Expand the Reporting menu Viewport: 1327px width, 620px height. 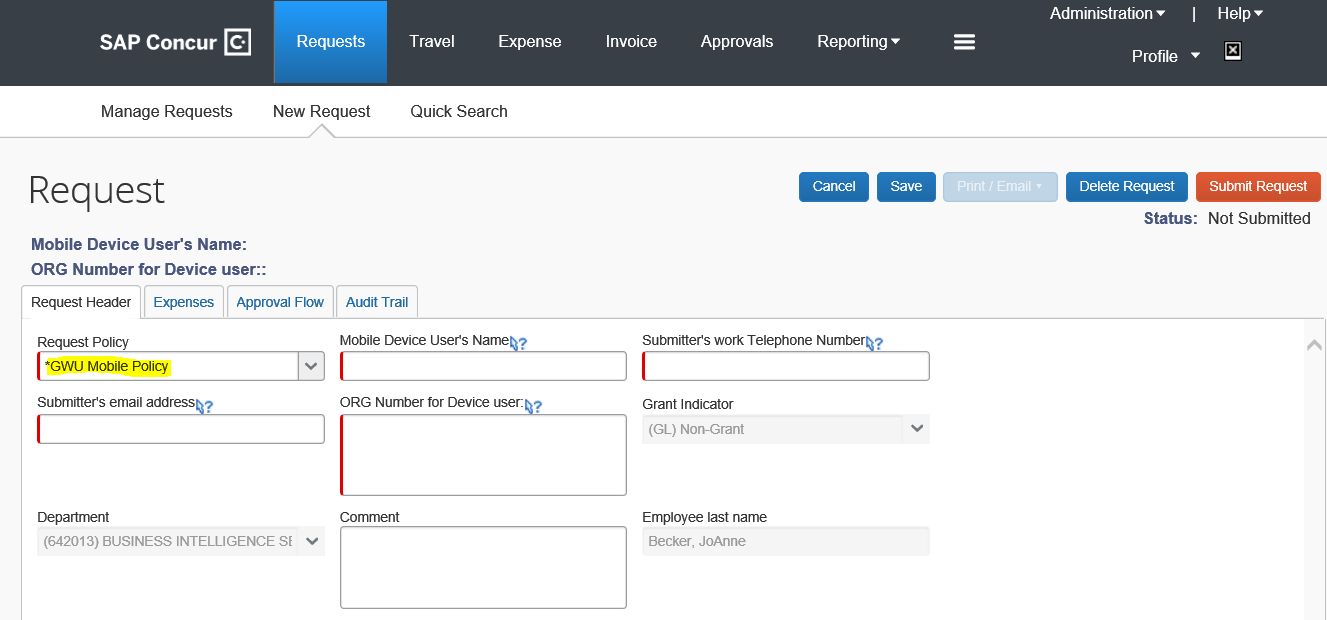point(858,42)
